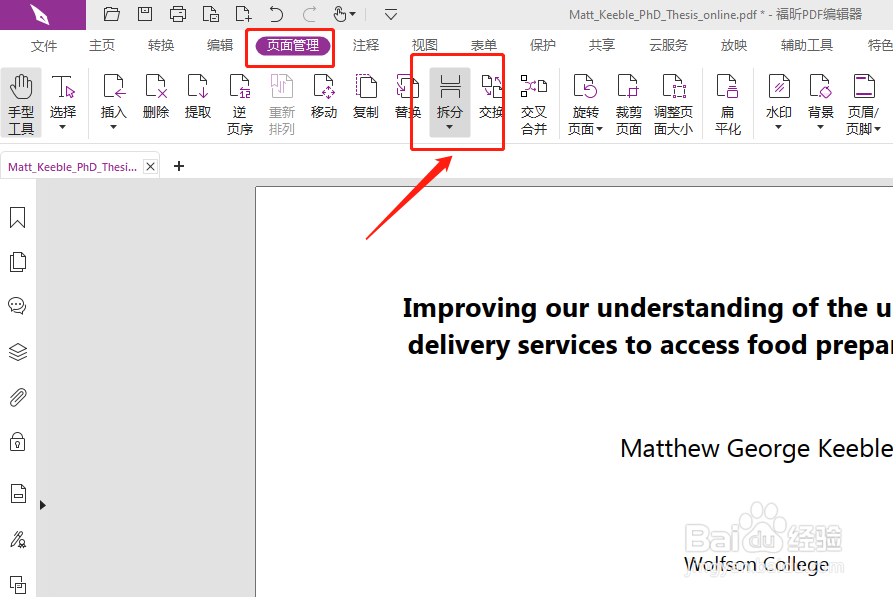The height and width of the screenshot is (597, 893).
Task: Open the 云服务 tab
Action: coord(669,46)
